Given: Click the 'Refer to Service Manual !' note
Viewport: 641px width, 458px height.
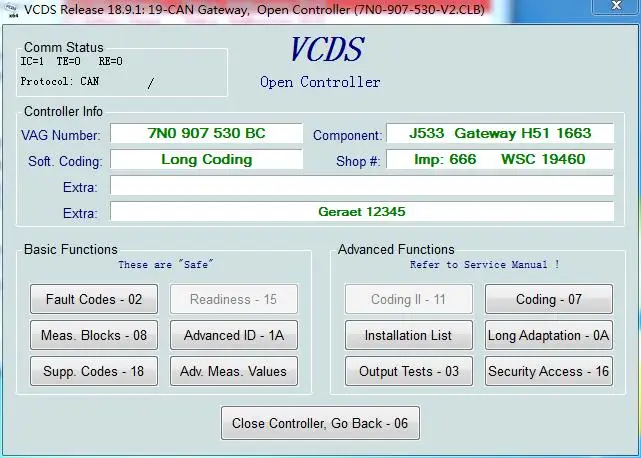Looking at the screenshot, I should pyautogui.click(x=484, y=265).
